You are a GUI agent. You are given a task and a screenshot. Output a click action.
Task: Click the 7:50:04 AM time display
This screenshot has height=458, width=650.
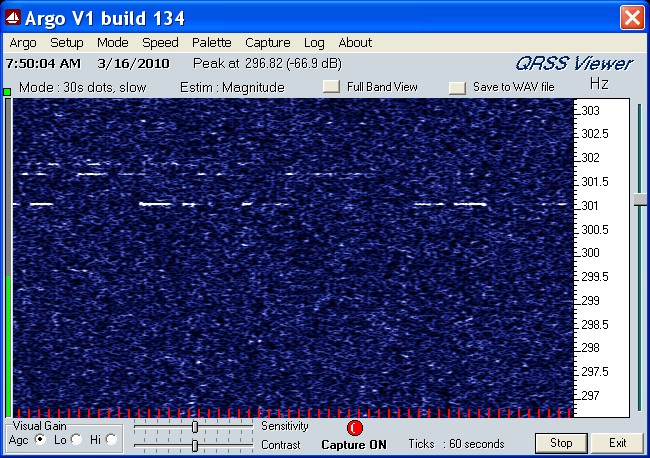click(43, 63)
